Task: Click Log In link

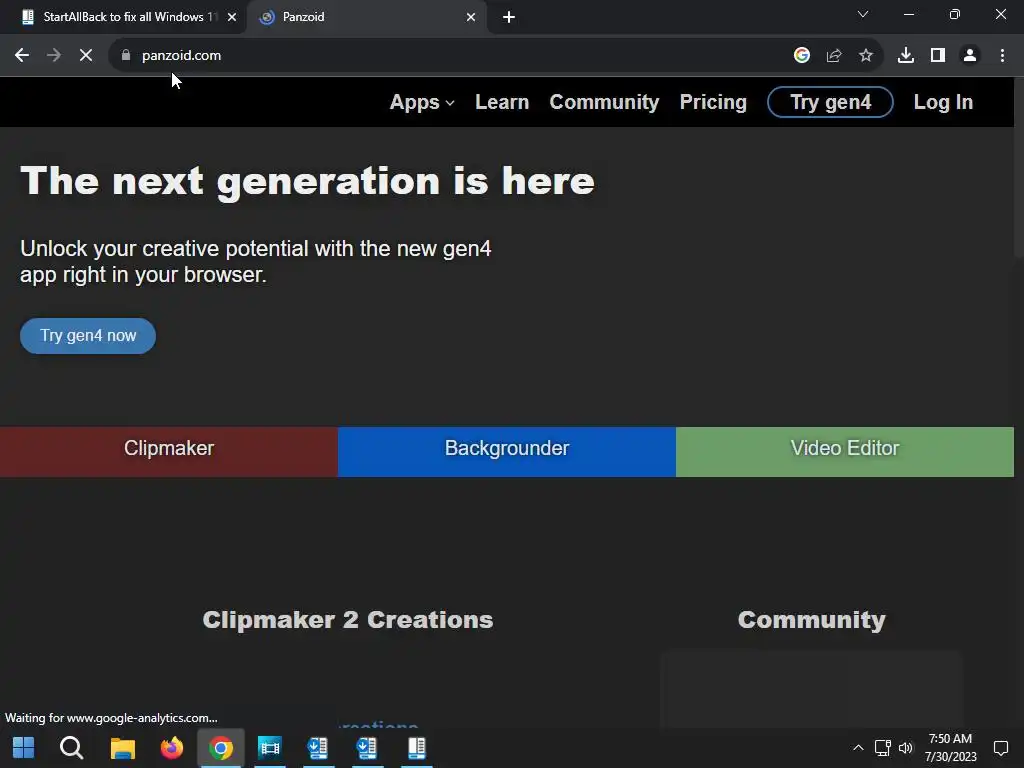Action: (943, 103)
